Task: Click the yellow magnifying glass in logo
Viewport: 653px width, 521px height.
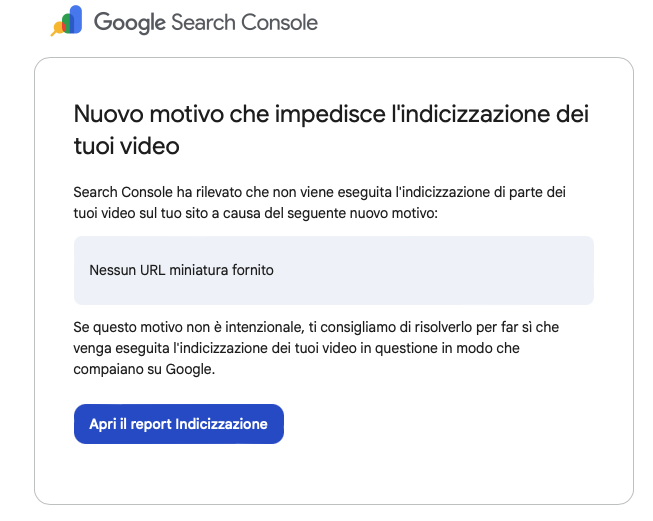Action: (x=57, y=29)
